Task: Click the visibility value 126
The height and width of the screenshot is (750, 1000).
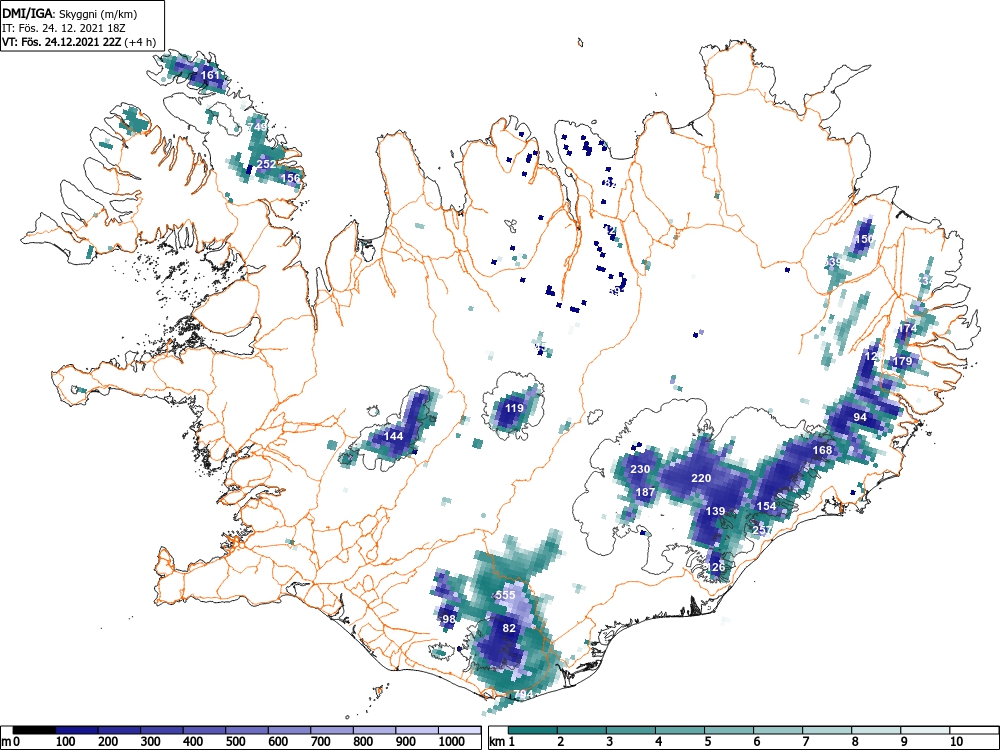Action: (x=716, y=567)
